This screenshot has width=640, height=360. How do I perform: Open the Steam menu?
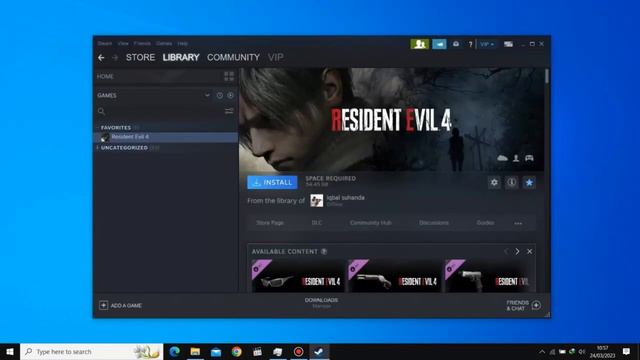pyautogui.click(x=104, y=43)
